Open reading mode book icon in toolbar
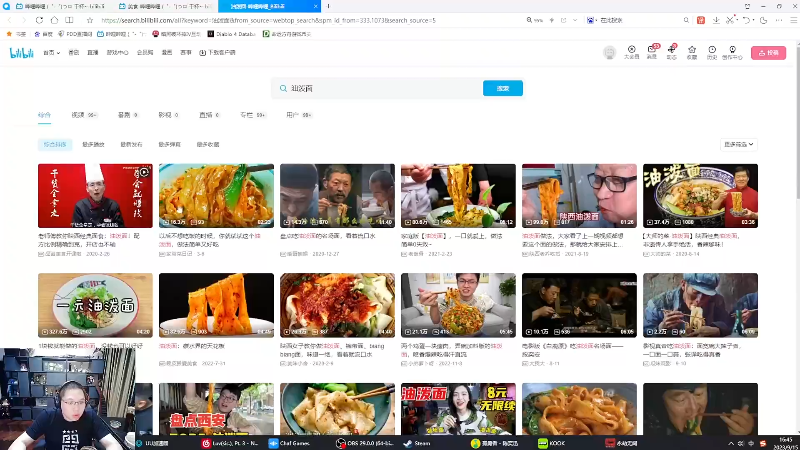This screenshot has width=800, height=450. (x=69, y=20)
